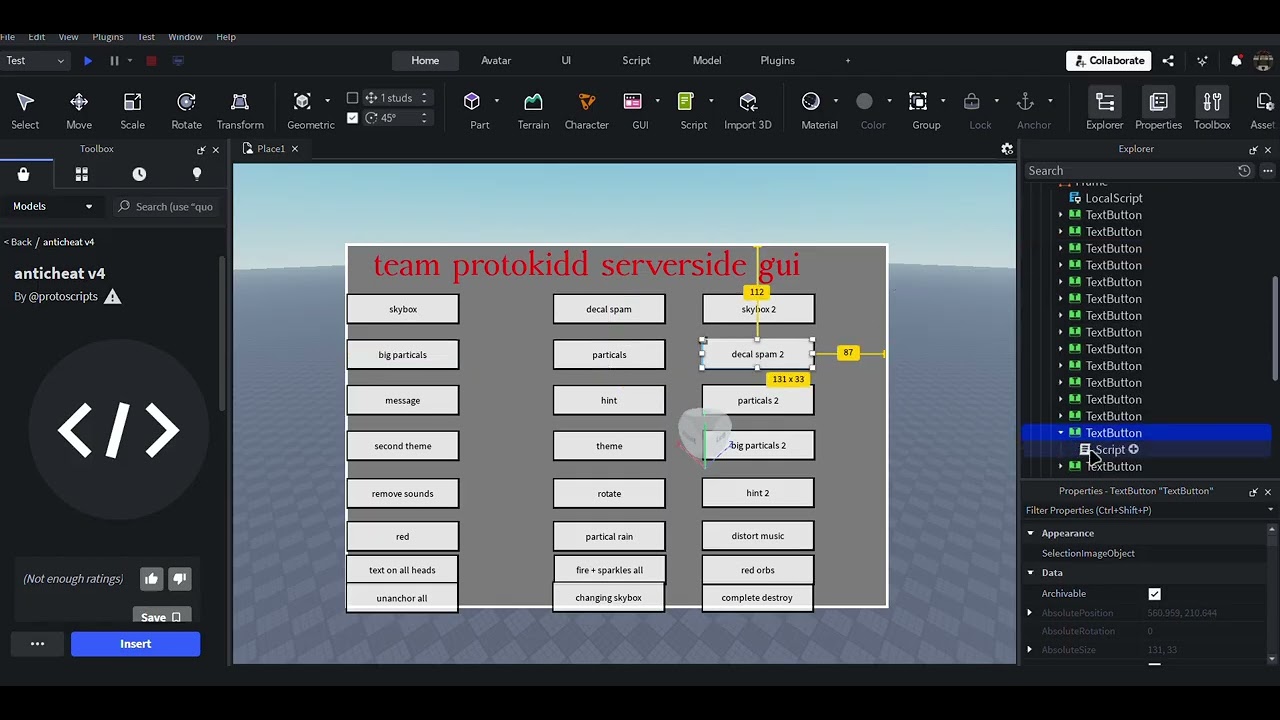Expand the AbsolutePosition property
Image resolution: width=1280 pixels, height=720 pixels.
1030,613
